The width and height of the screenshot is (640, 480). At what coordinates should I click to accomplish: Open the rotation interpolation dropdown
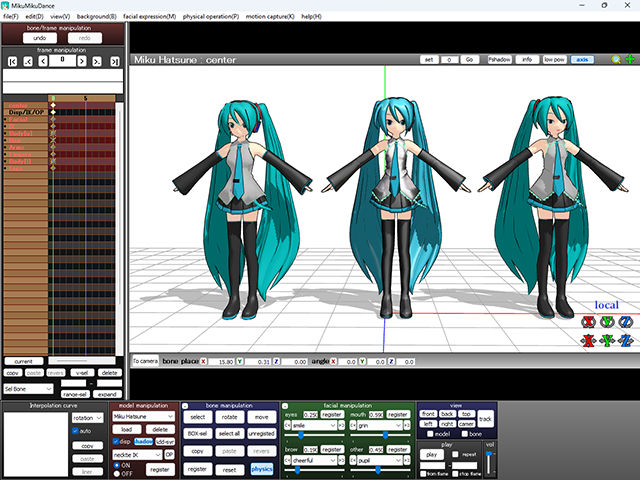tap(88, 417)
